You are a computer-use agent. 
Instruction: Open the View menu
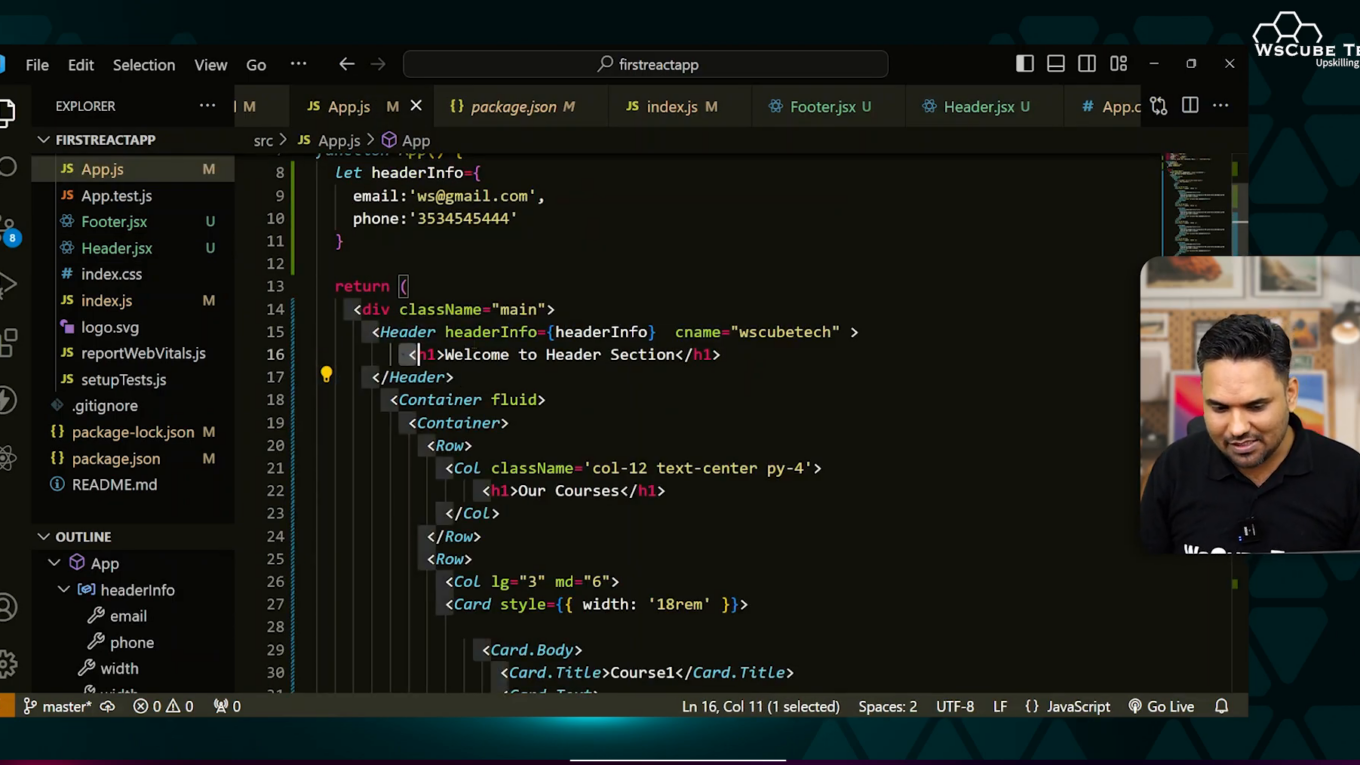point(211,65)
